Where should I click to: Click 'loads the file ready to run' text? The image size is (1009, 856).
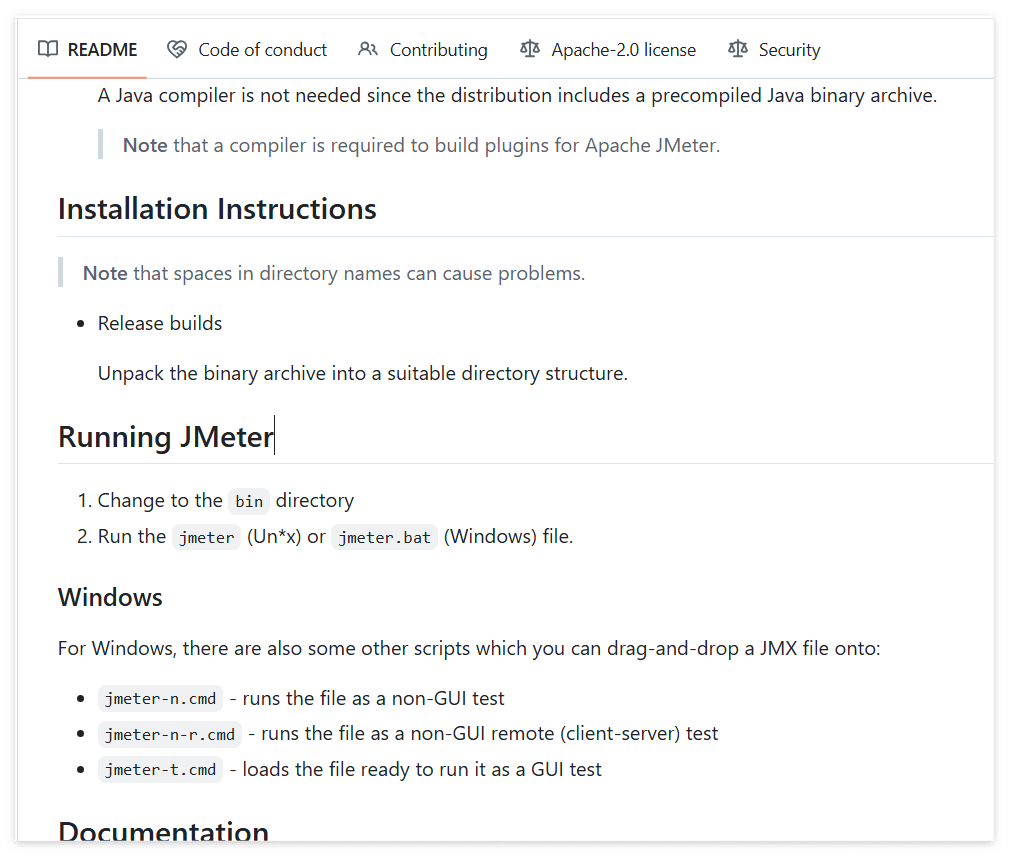422,769
